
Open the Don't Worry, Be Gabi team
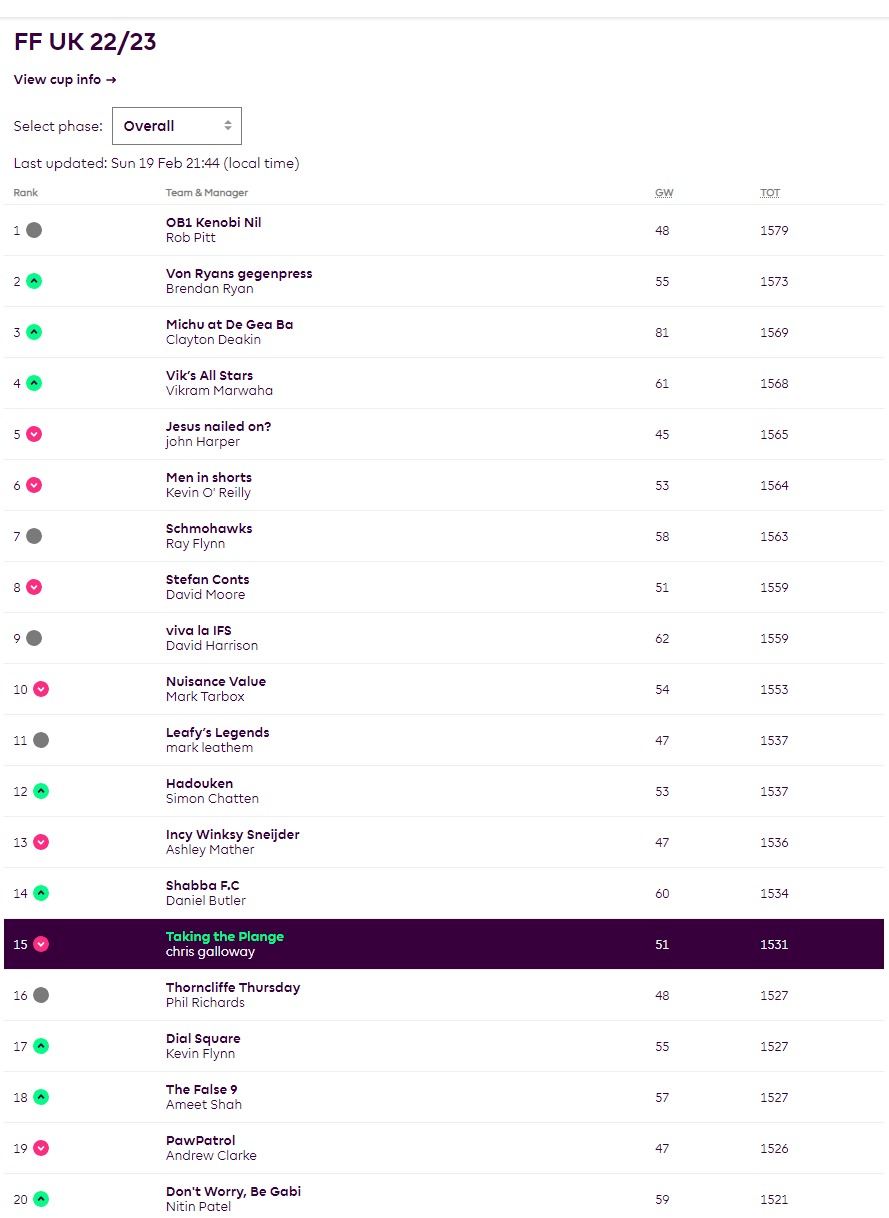point(233,1192)
